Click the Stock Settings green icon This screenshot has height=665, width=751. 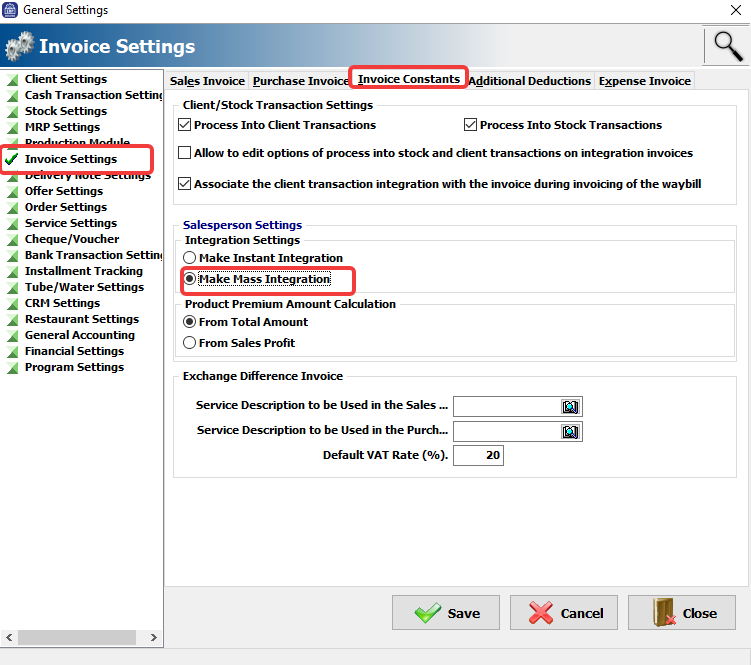(12, 112)
